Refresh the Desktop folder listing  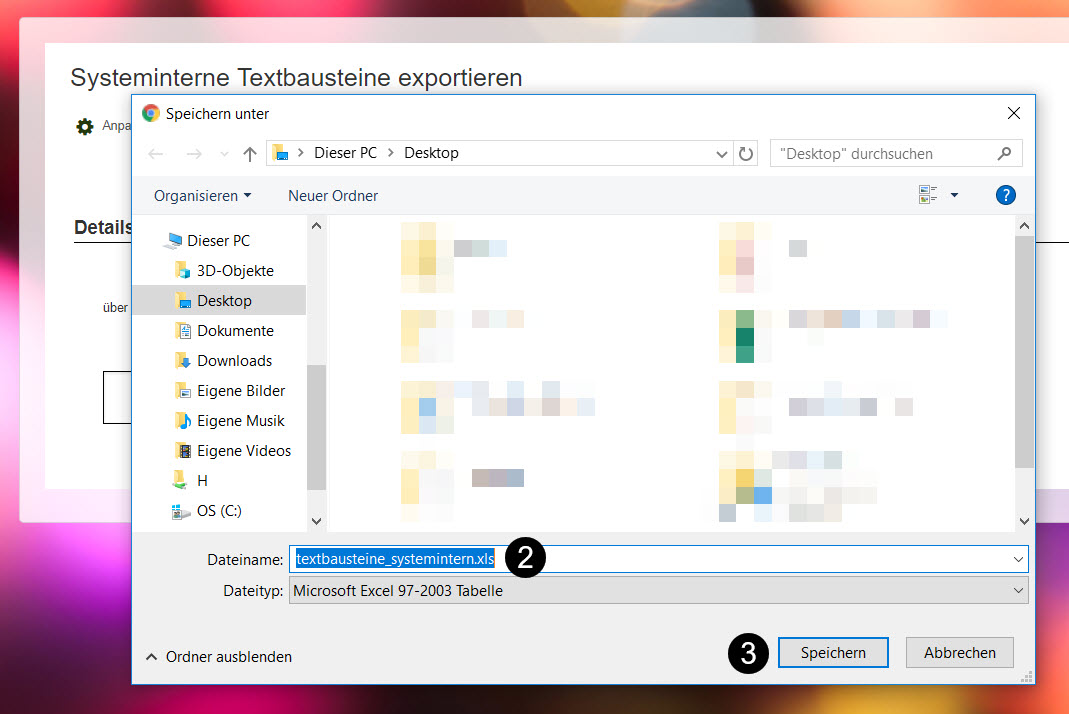[x=746, y=154]
